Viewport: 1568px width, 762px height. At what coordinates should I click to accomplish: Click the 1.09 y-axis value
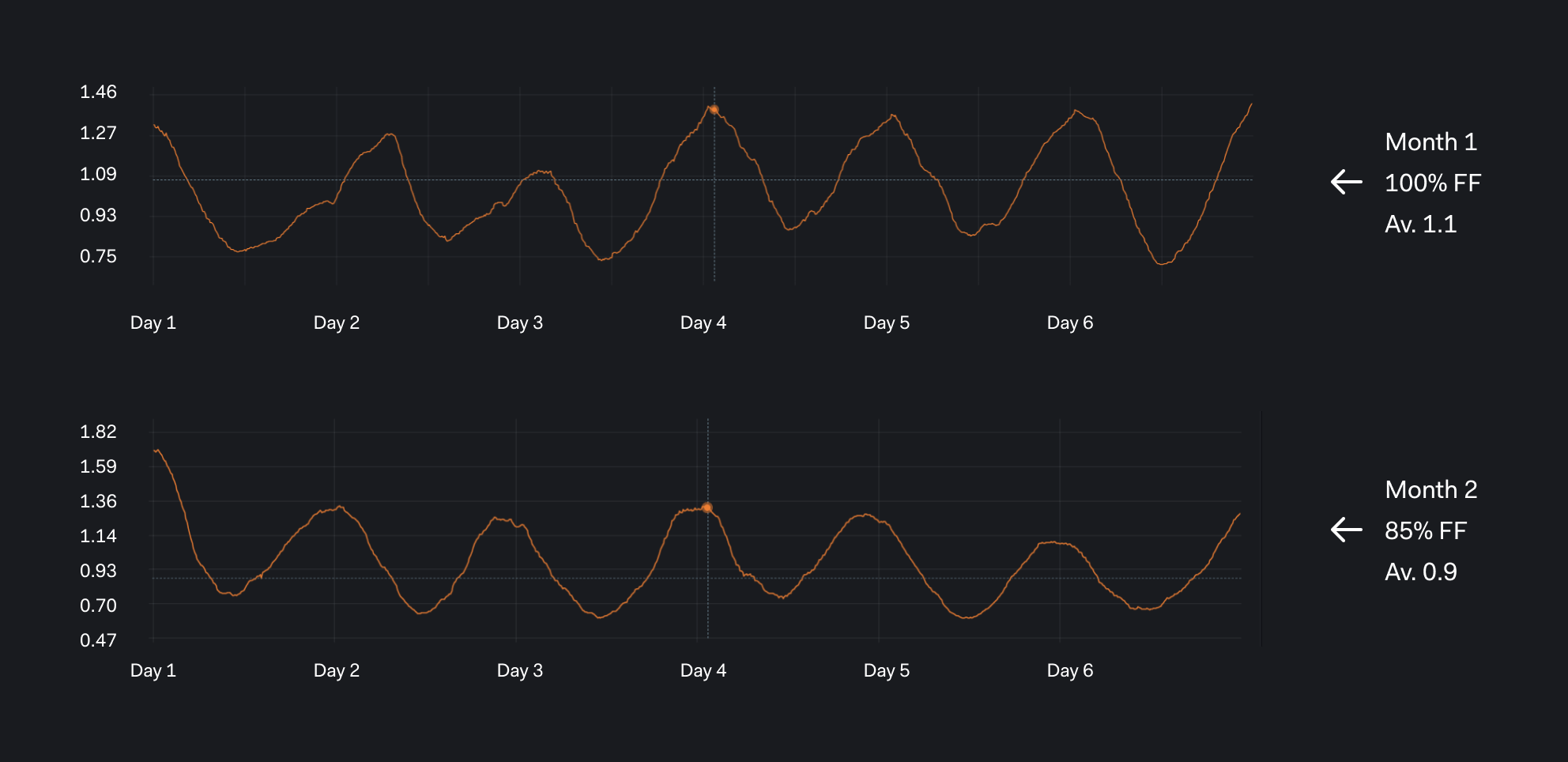click(98, 174)
